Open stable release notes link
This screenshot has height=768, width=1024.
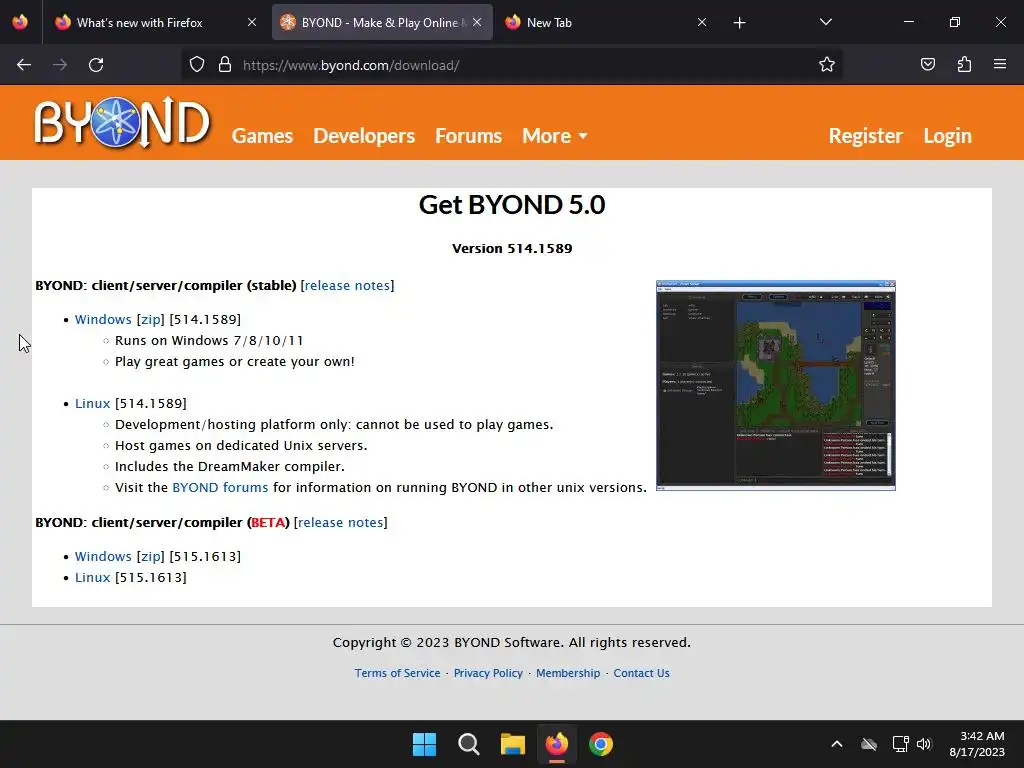(347, 285)
